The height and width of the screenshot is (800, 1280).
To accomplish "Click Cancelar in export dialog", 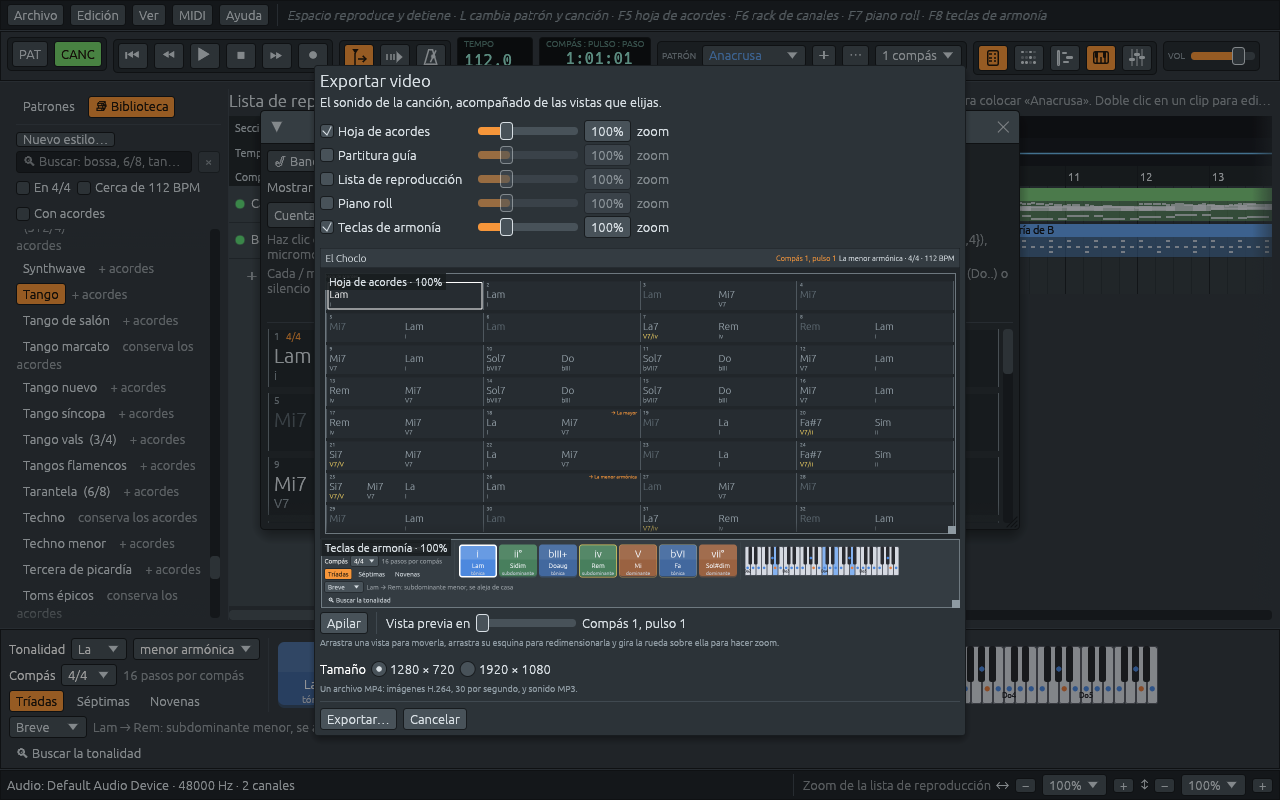I will pyautogui.click(x=435, y=719).
